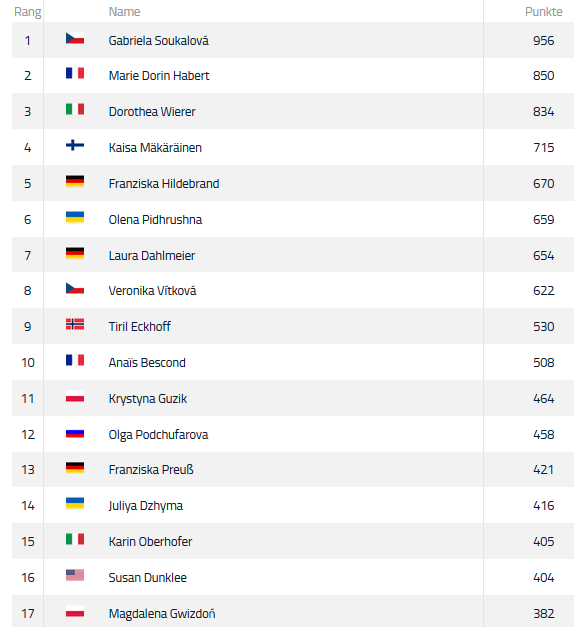
Task: Click the US flag next to Susan Dunklee
Action: point(75,575)
